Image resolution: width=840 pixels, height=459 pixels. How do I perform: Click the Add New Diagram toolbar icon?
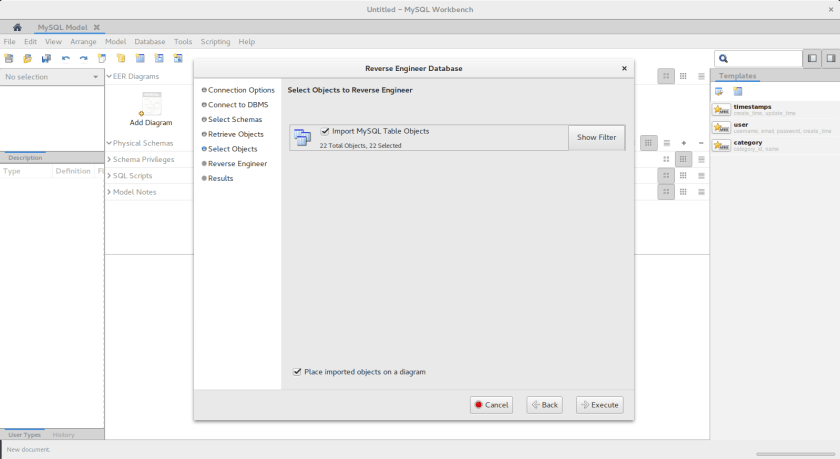click(x=102, y=58)
